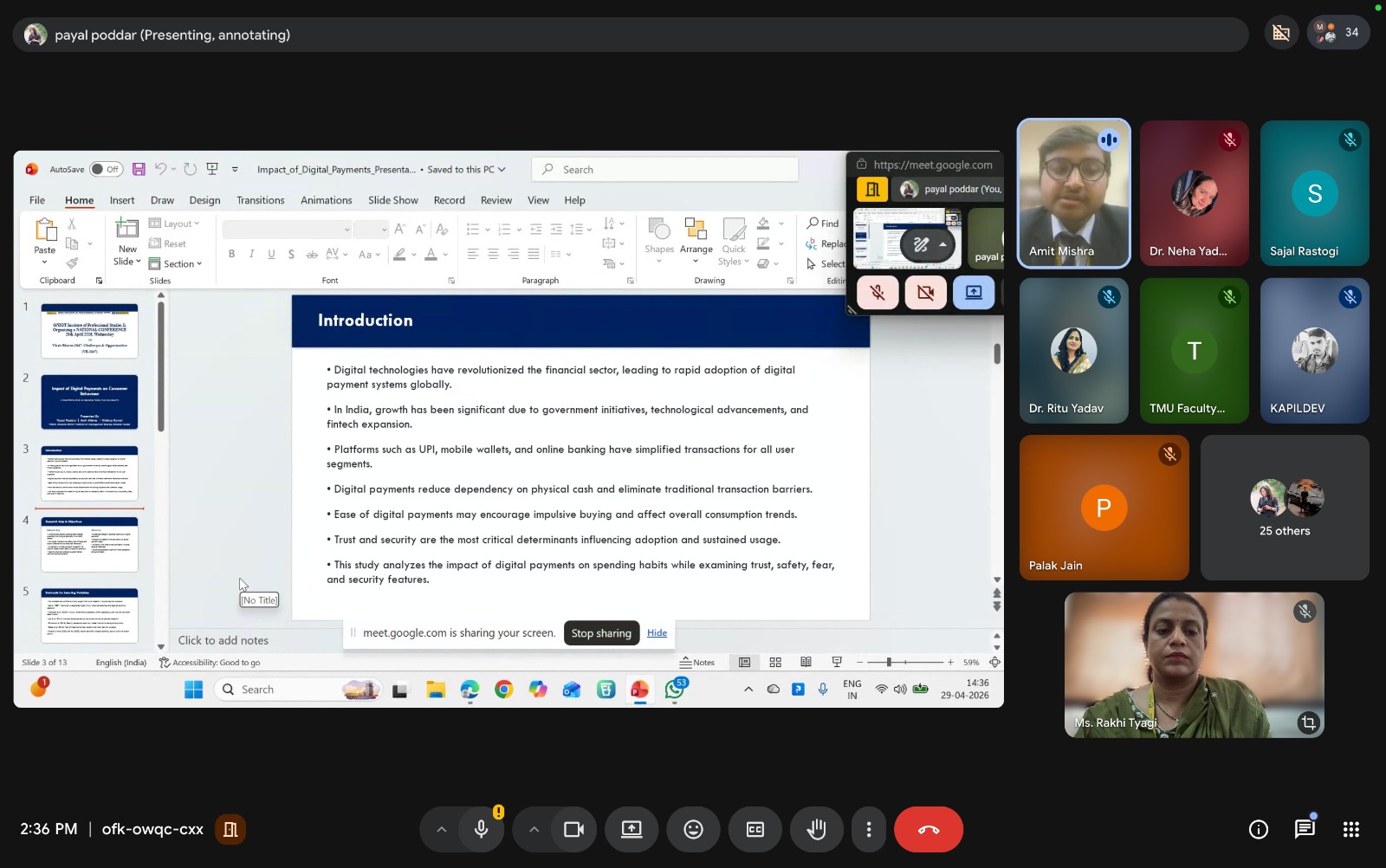Screen dimensions: 1386x868
Task: Open the Layout dropdown
Action: 174,223
